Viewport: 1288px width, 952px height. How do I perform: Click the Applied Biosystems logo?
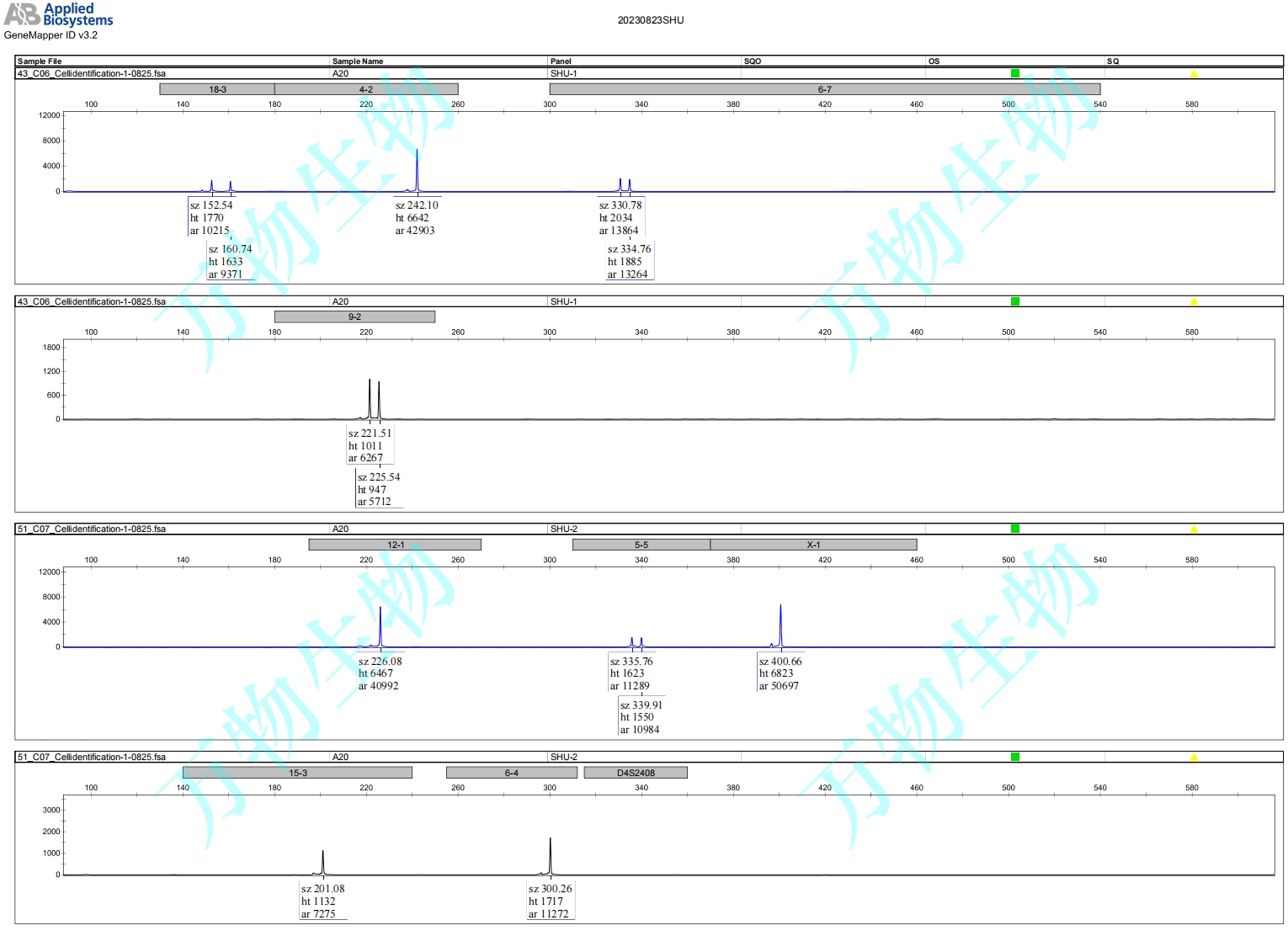pyautogui.click(x=58, y=14)
